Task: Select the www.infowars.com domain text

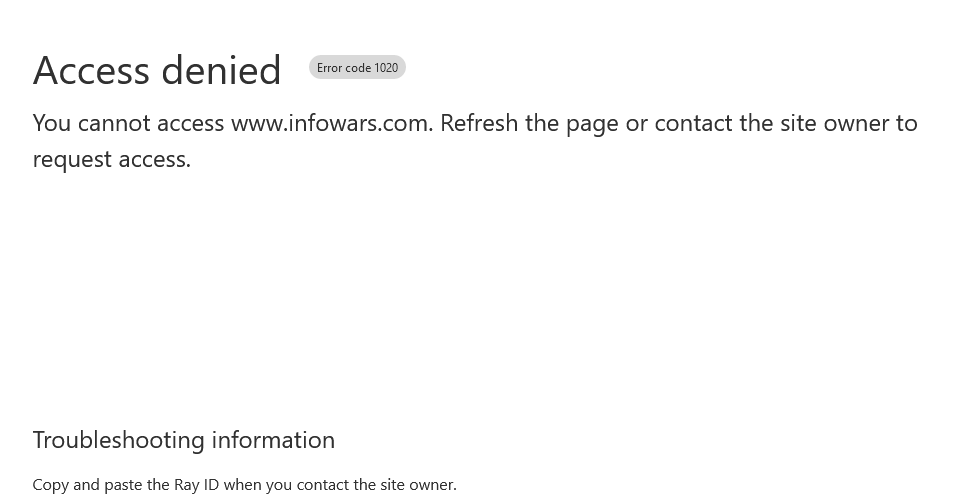Action: (x=331, y=124)
